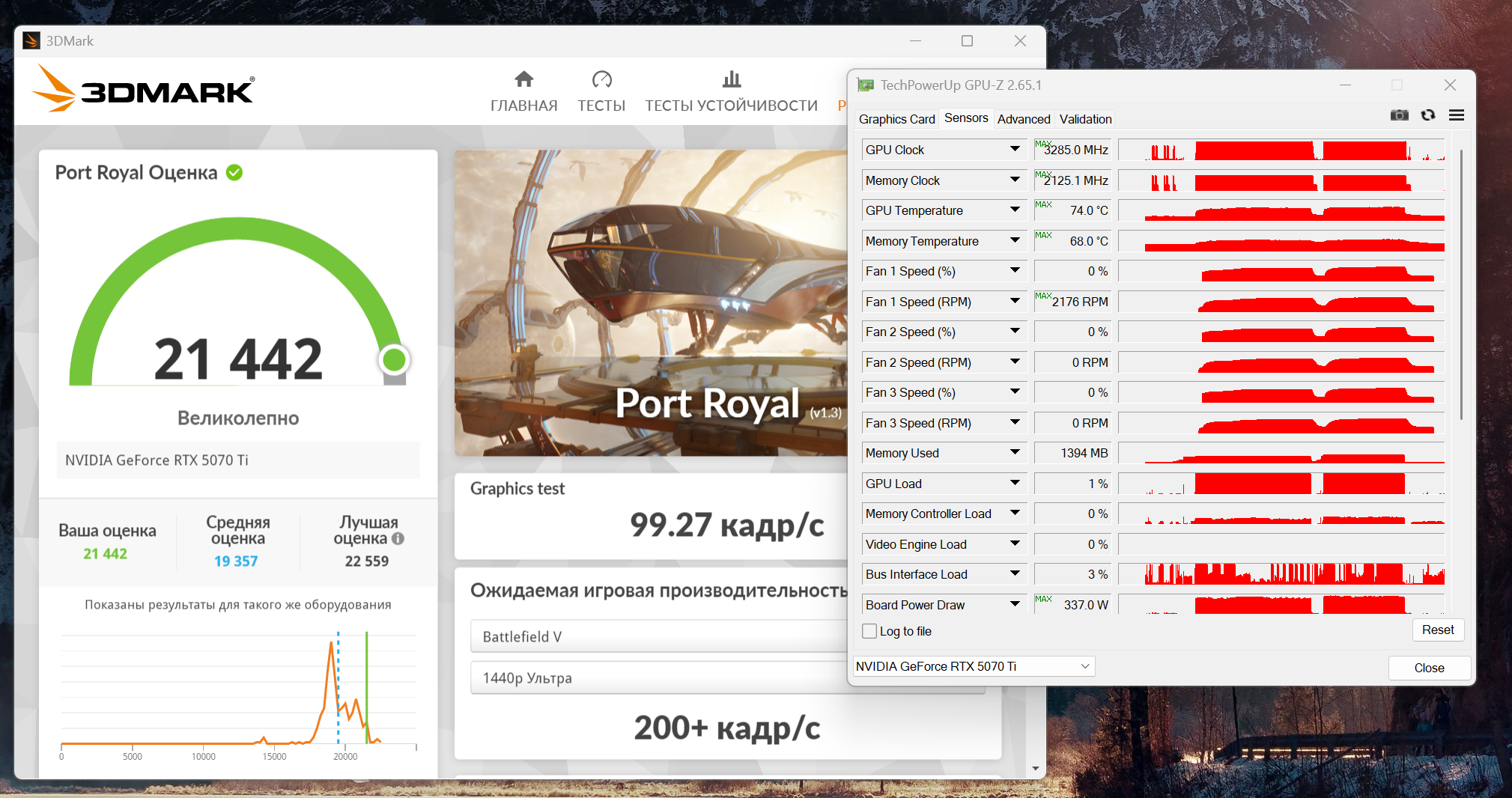Click the Close button in GPU-Z
Screen dimensions: 1512x798
pos(1429,668)
